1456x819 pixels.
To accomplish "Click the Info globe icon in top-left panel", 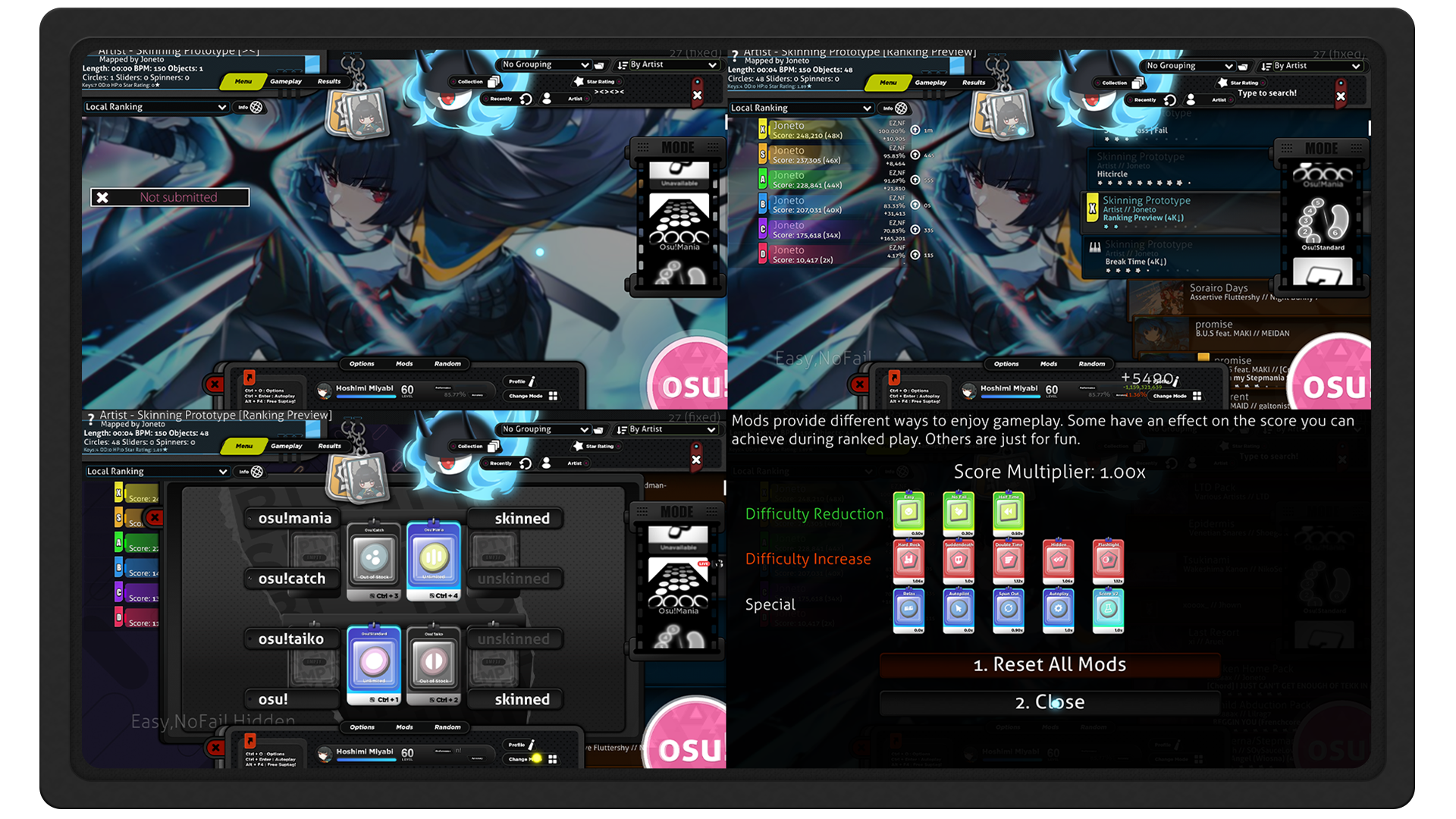I will 256,107.
